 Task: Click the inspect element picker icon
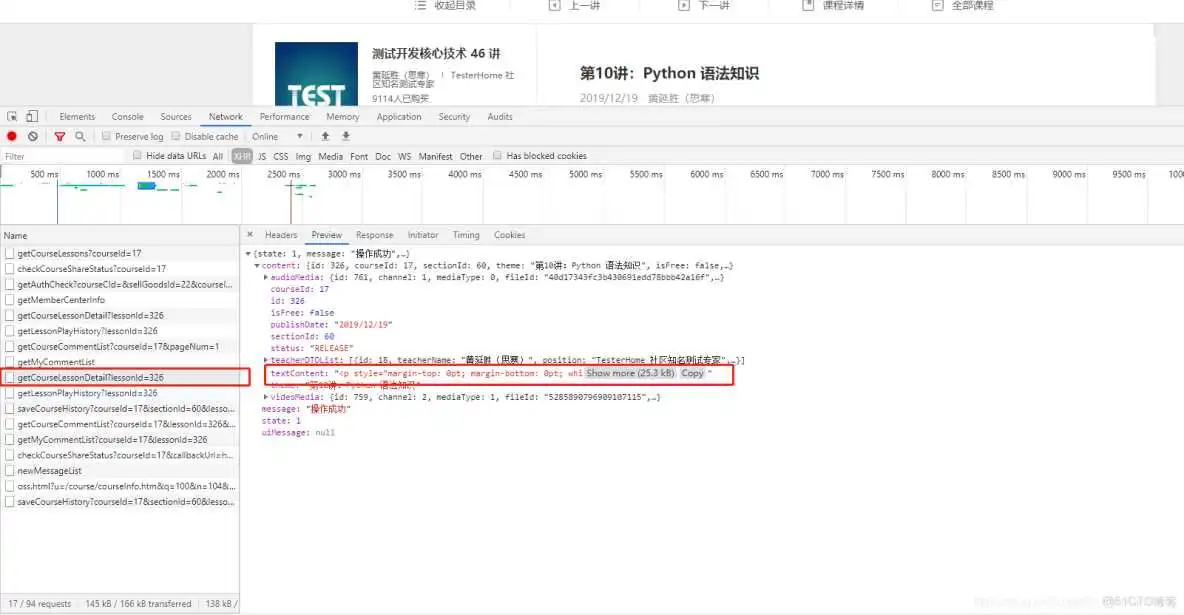tap(12, 116)
